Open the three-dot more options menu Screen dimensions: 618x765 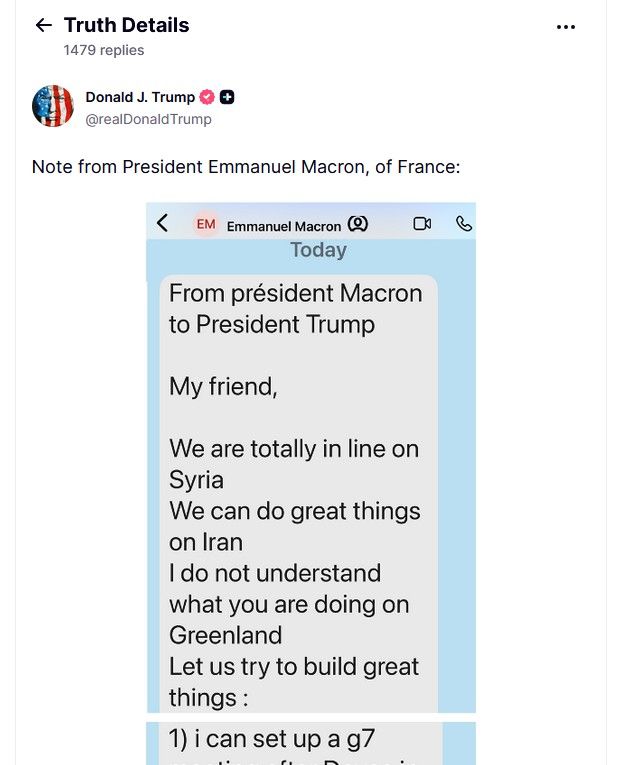[x=566, y=27]
